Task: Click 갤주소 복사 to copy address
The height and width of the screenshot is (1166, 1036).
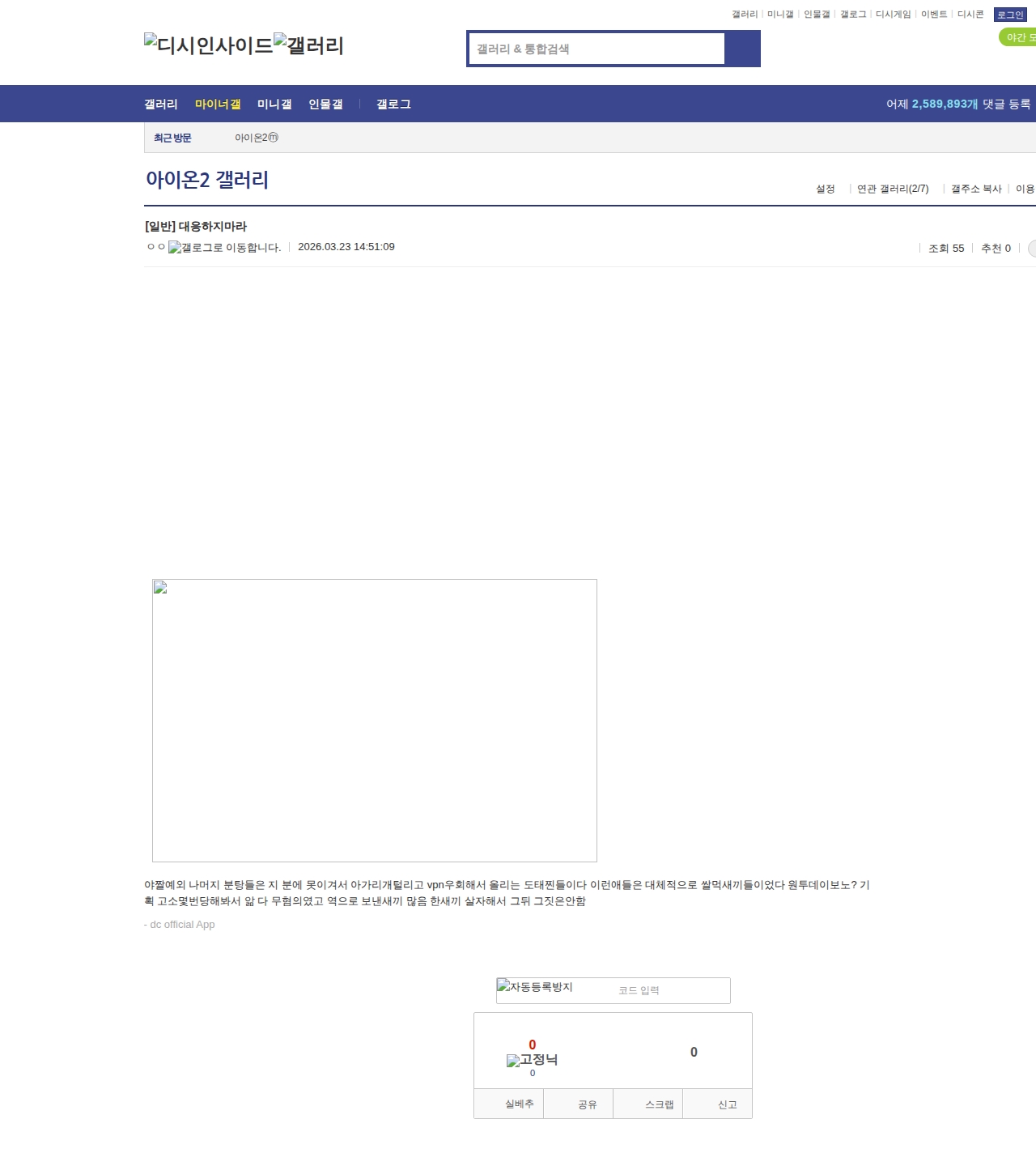Action: 976,189
